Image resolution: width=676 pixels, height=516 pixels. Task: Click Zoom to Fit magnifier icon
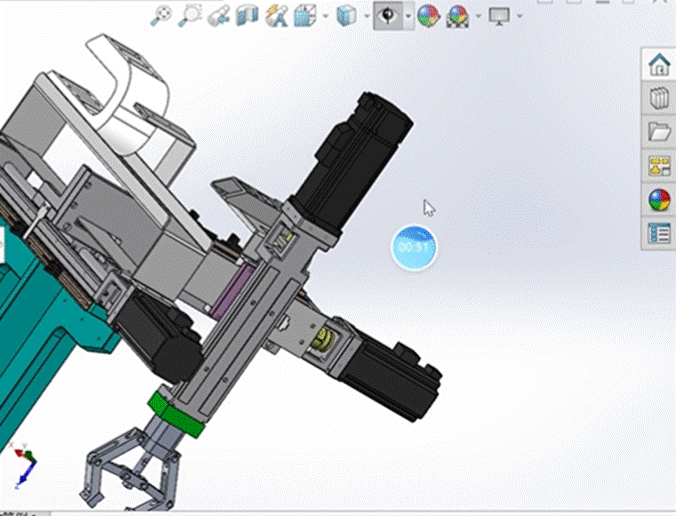click(161, 16)
